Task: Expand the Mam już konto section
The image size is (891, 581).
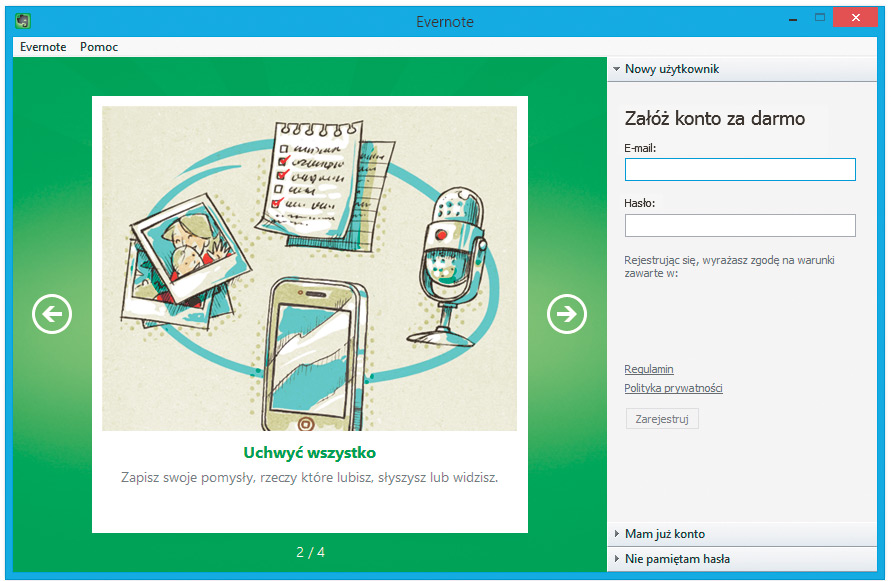Action: [664, 534]
